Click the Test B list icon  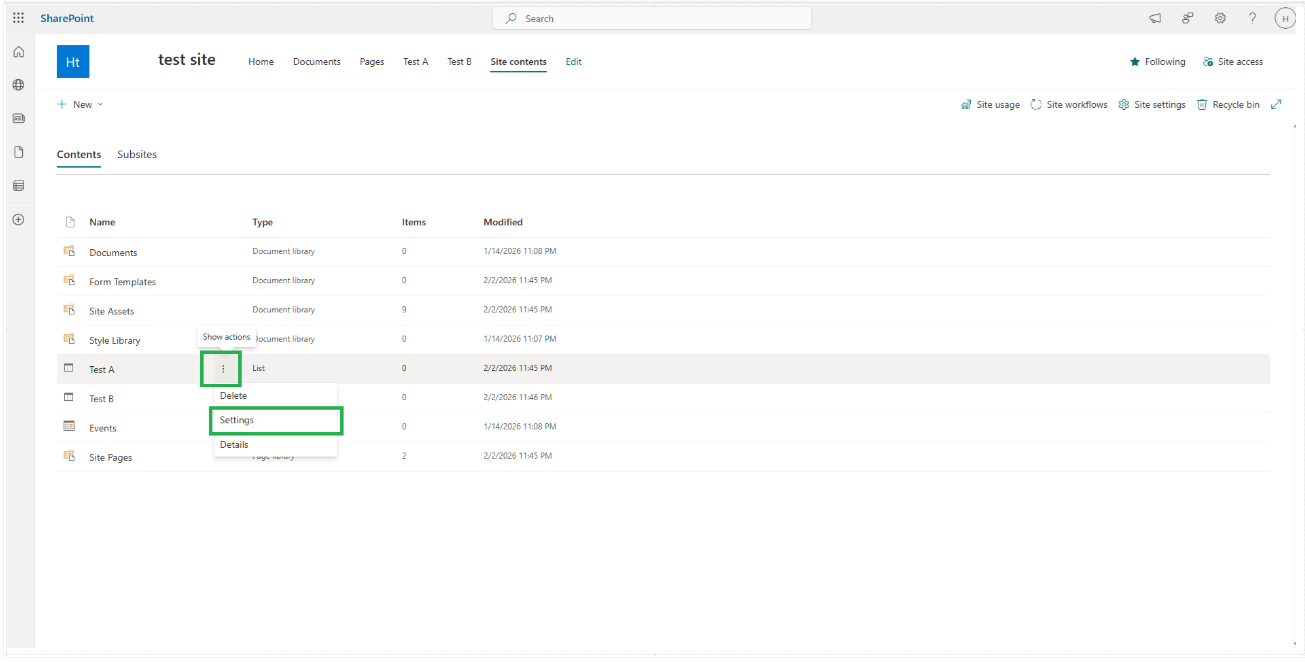pyautogui.click(x=69, y=397)
